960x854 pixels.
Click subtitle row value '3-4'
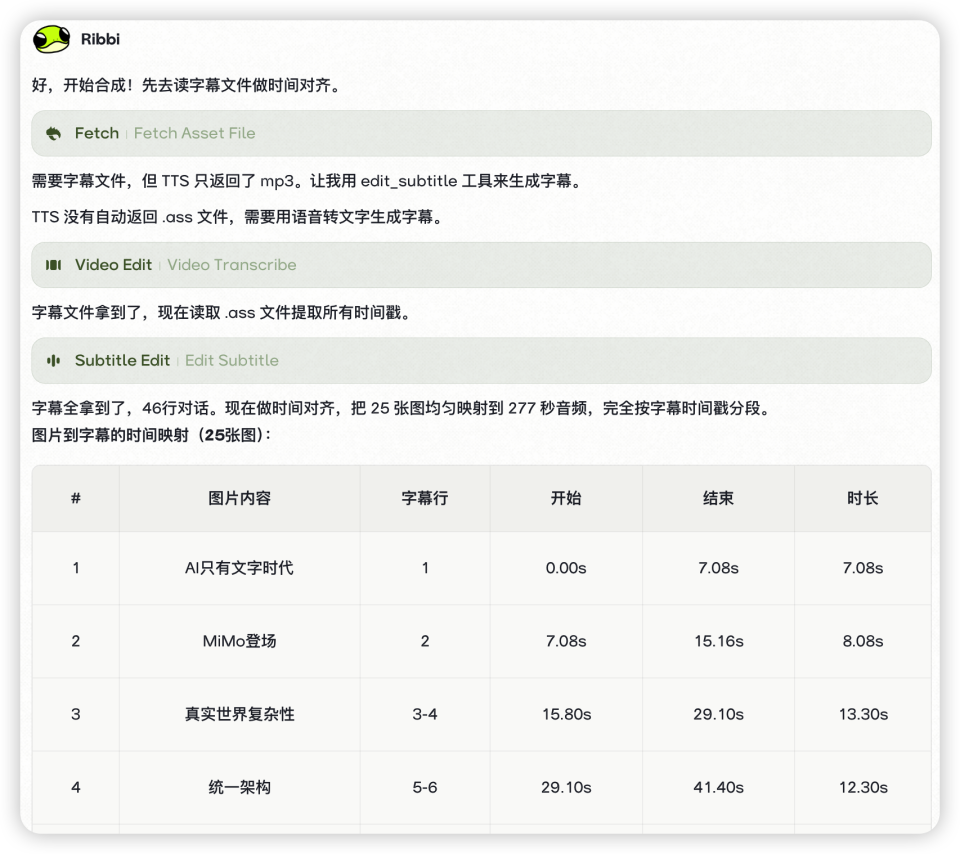click(425, 714)
